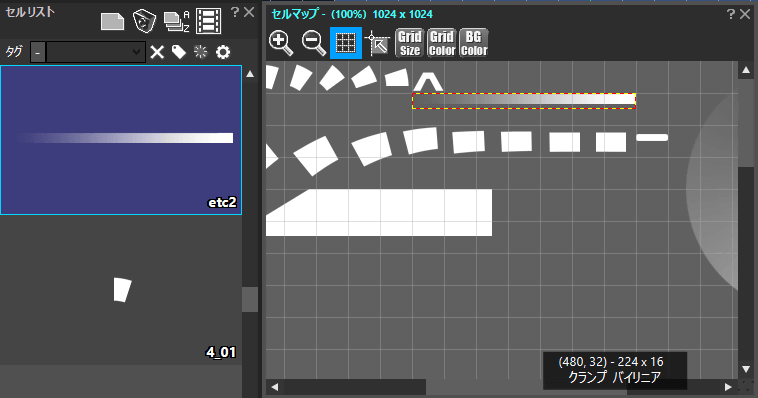The width and height of the screenshot is (758, 398).
Task: Open tag settings gear icon
Action: click(x=223, y=52)
